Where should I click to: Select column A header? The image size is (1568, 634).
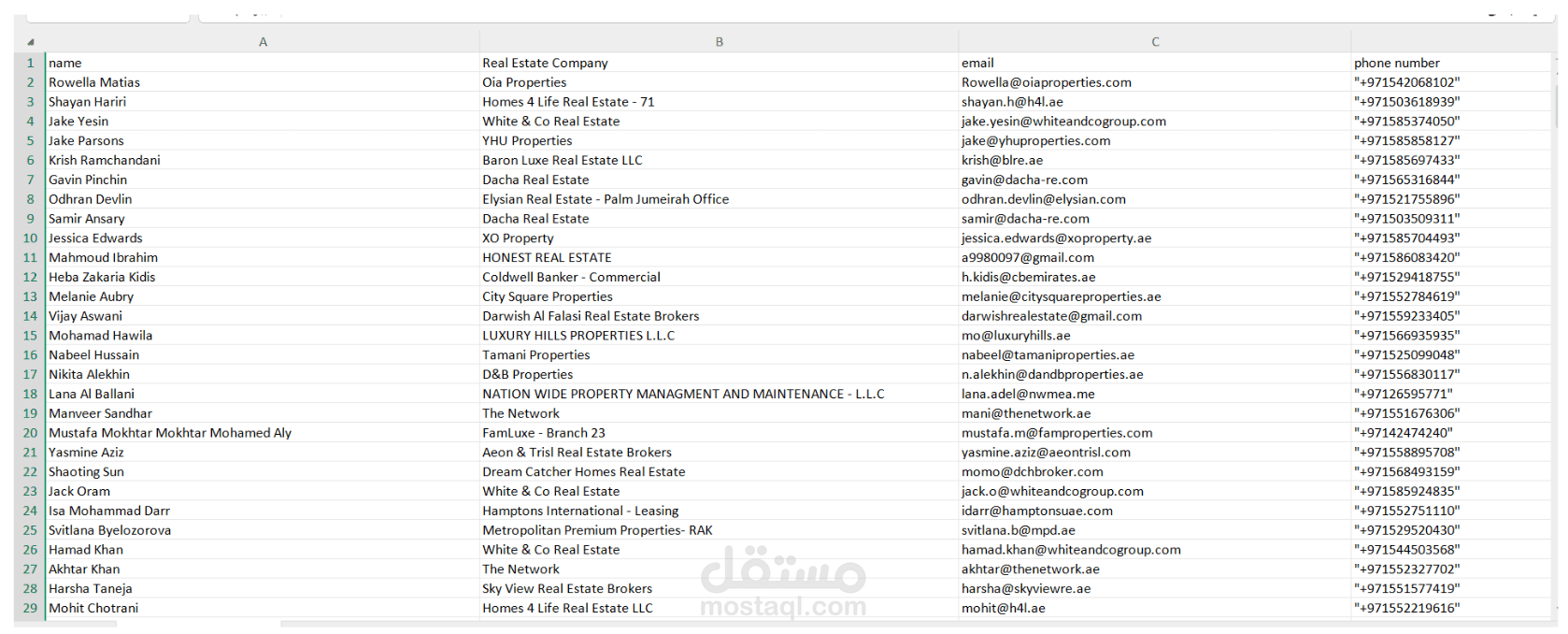263,42
